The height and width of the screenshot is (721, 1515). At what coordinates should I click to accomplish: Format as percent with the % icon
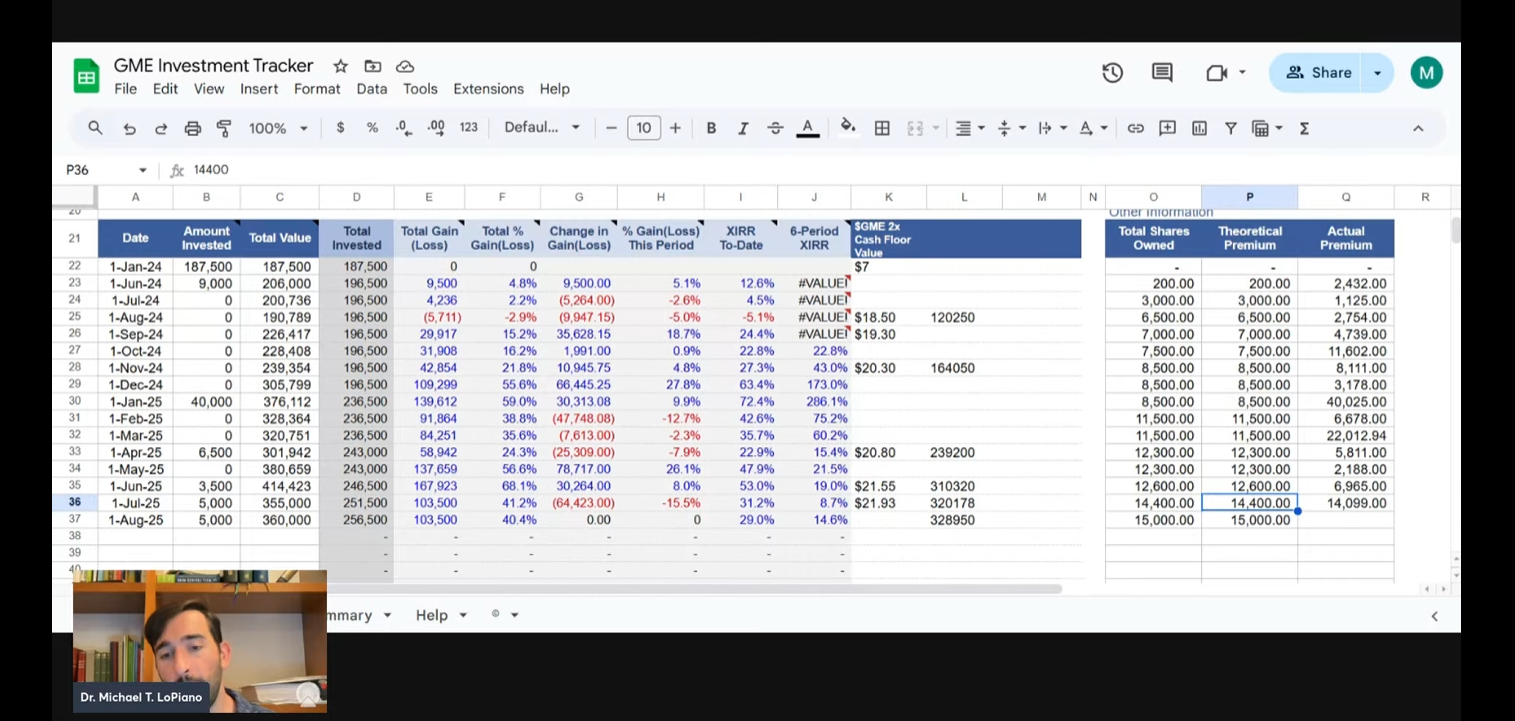pyautogui.click(x=372, y=128)
